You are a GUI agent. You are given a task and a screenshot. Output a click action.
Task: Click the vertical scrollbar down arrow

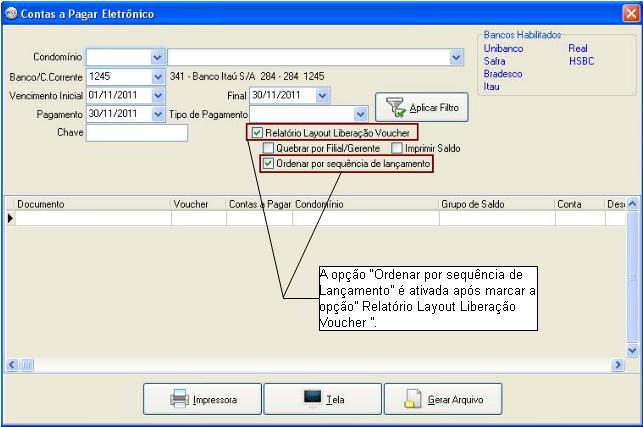point(632,350)
